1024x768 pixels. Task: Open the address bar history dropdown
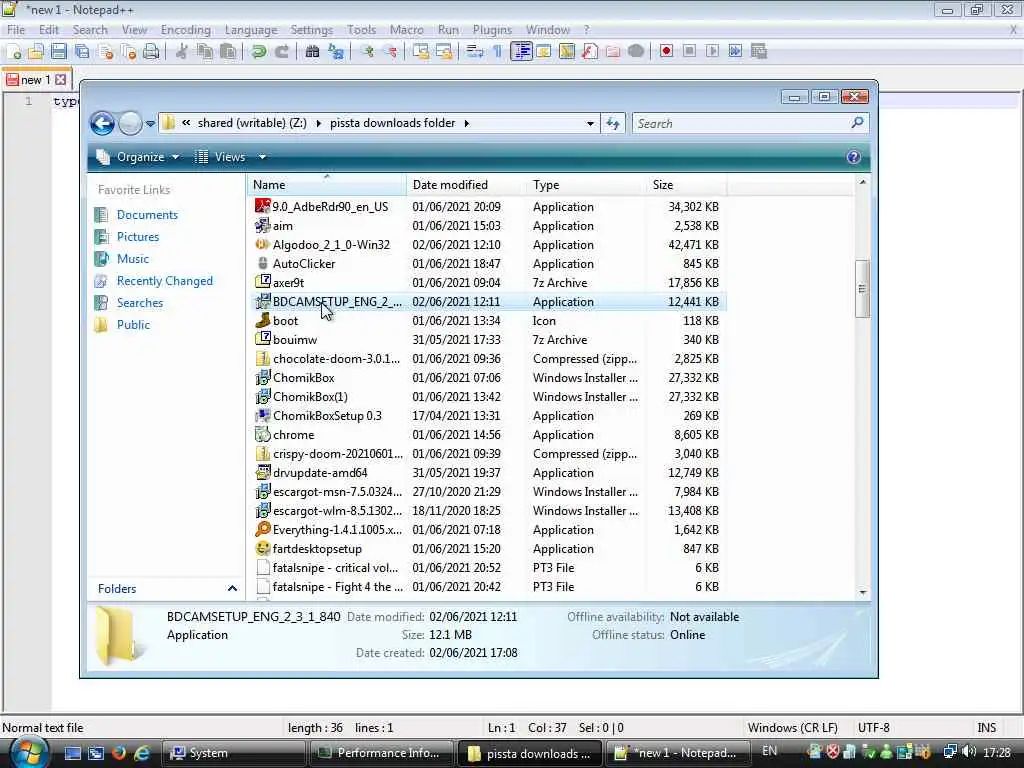coord(590,123)
